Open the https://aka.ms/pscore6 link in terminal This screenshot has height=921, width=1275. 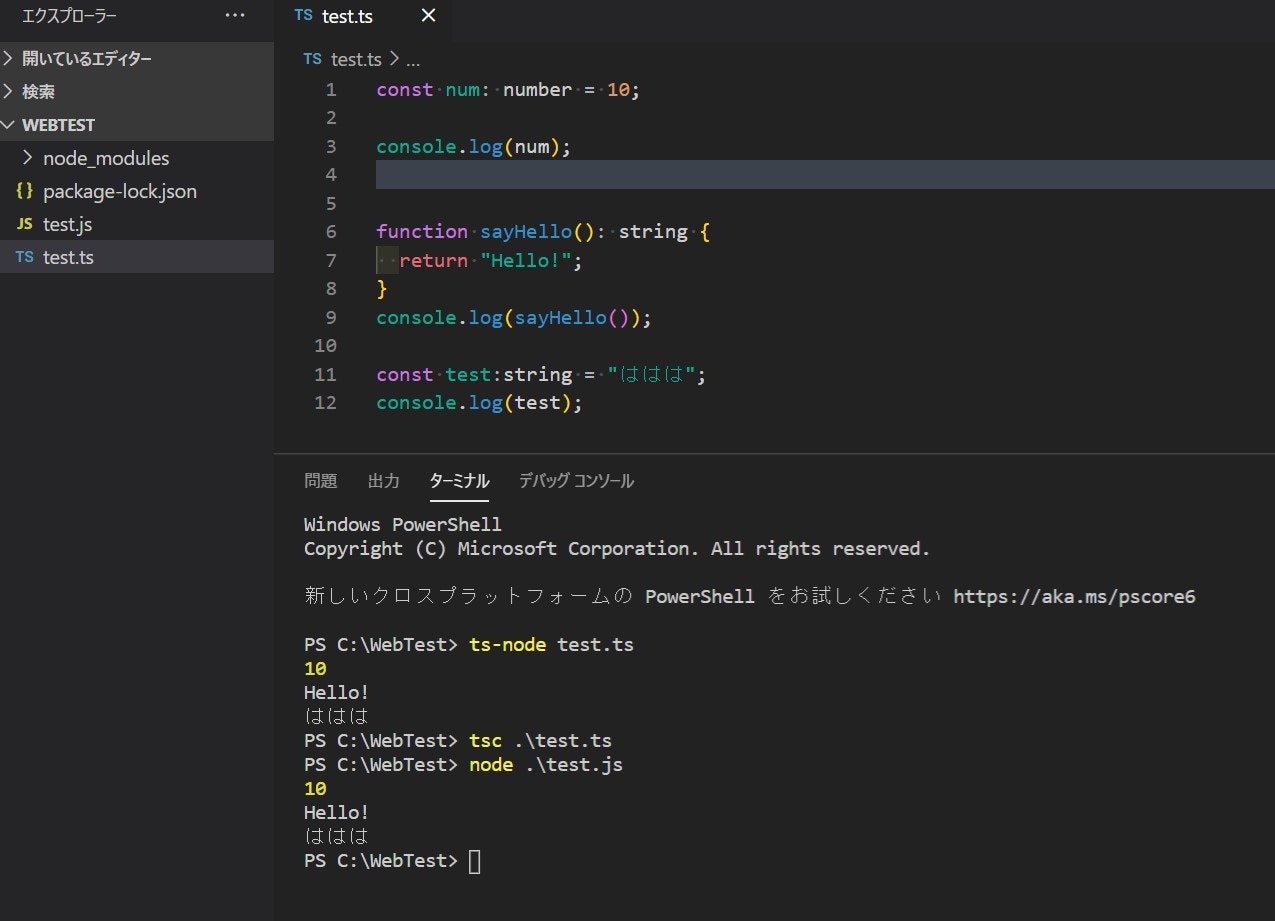(x=1074, y=597)
